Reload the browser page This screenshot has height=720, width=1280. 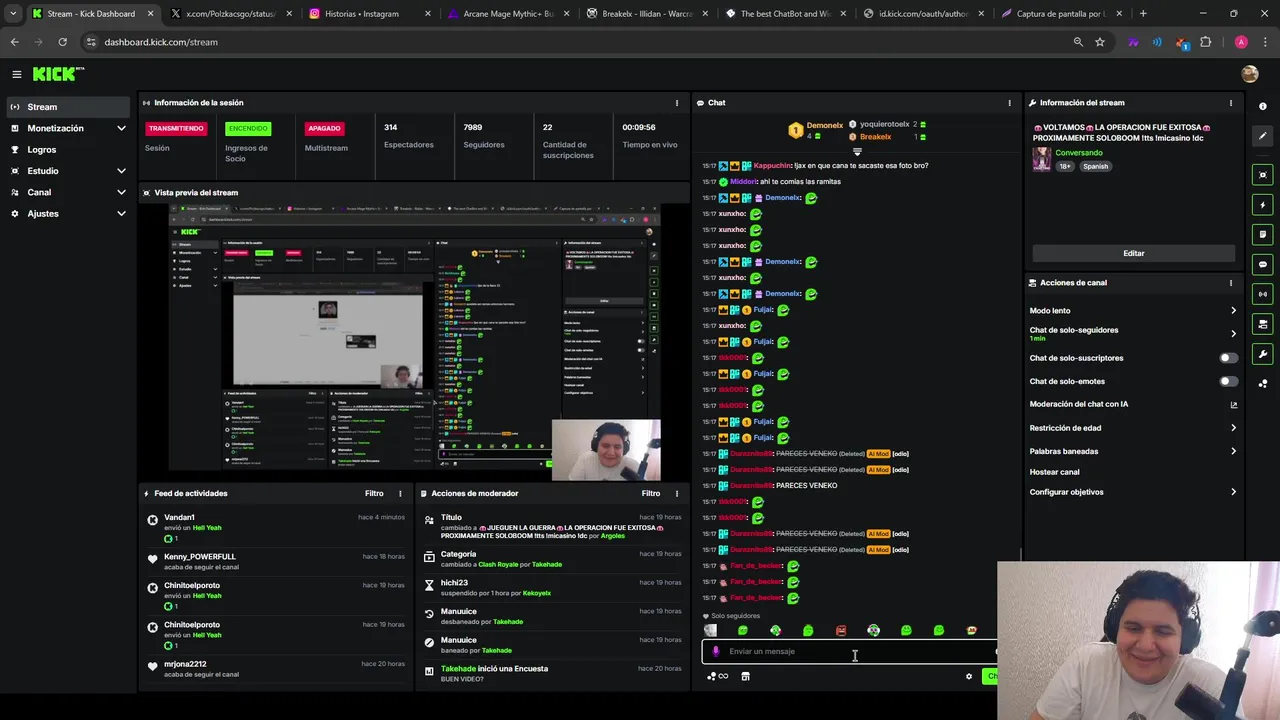(x=62, y=42)
